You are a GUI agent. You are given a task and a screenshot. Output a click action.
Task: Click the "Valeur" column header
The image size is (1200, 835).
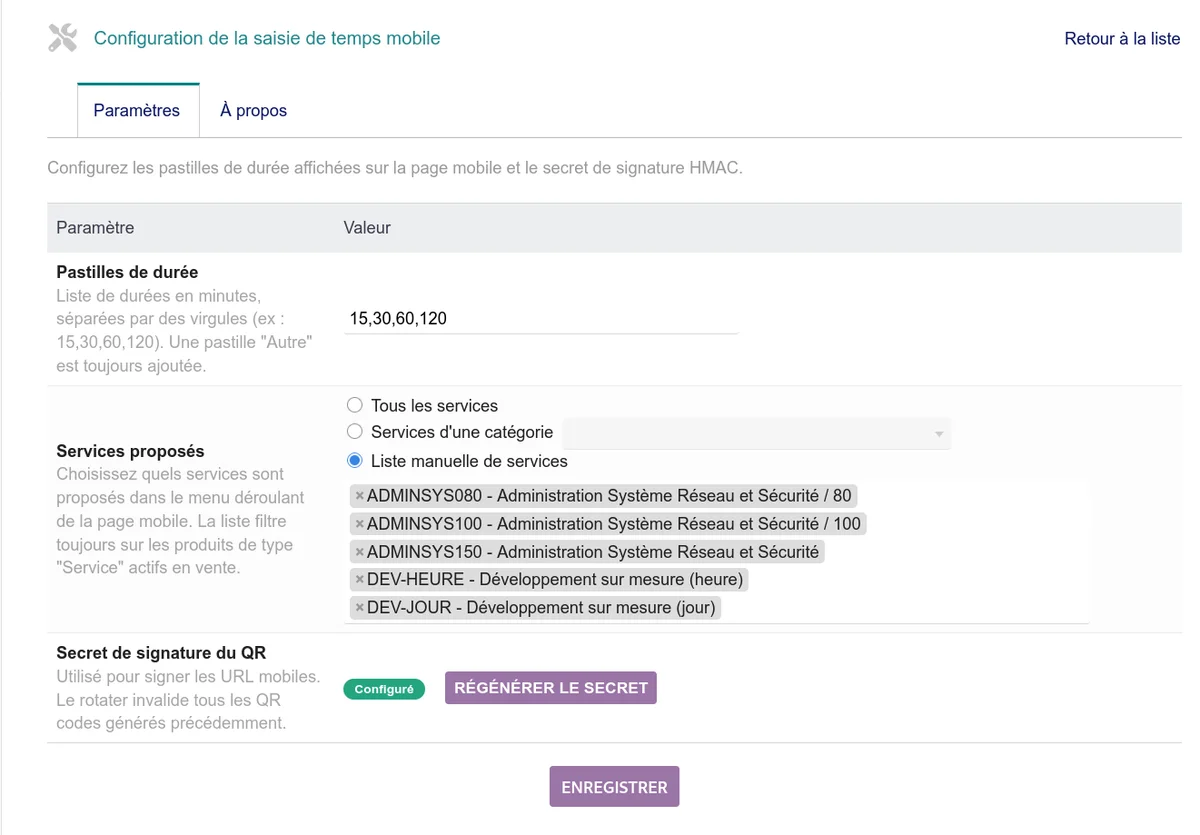(x=367, y=227)
